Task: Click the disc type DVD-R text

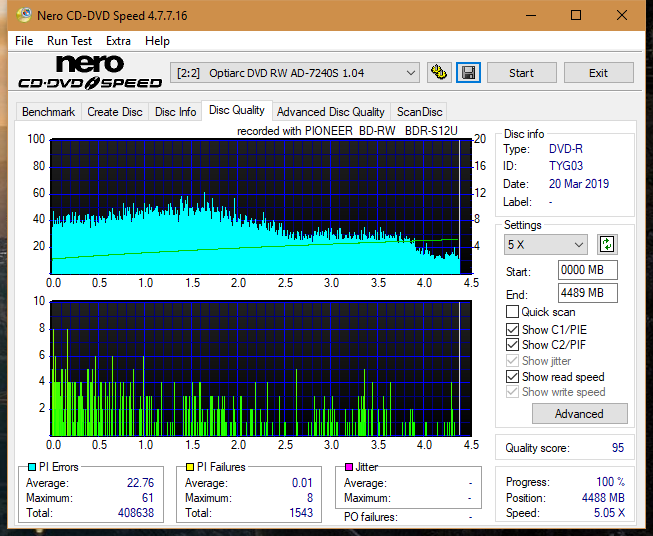Action: pyautogui.click(x=566, y=149)
